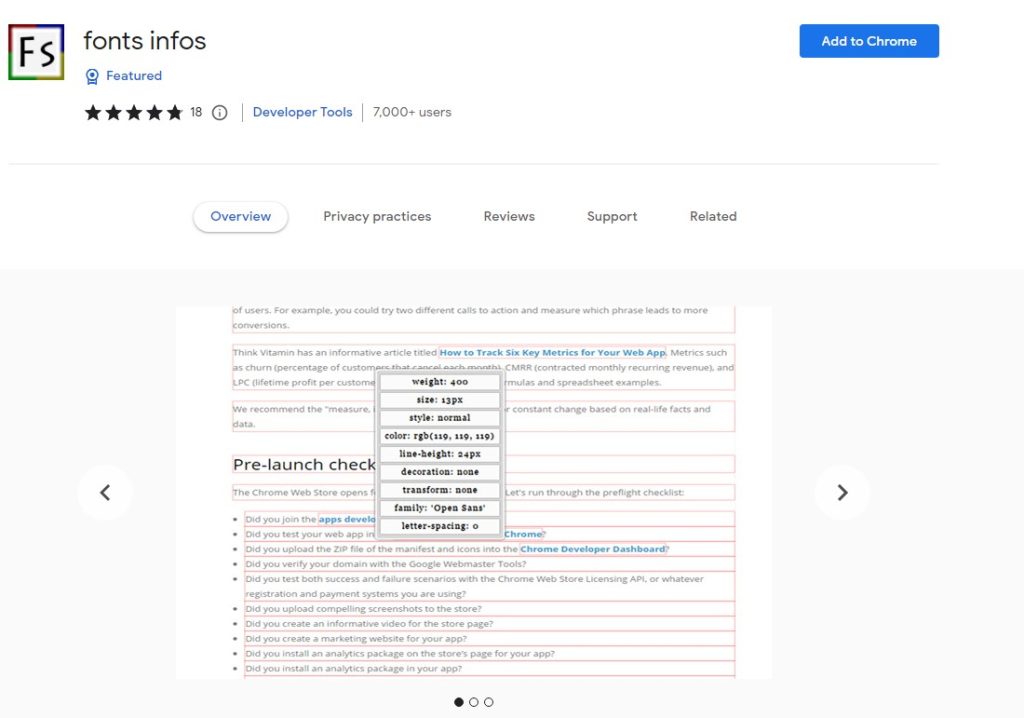This screenshot has width=1024, height=718.
Task: Select the third carousel dot
Action: pyautogui.click(x=488, y=702)
